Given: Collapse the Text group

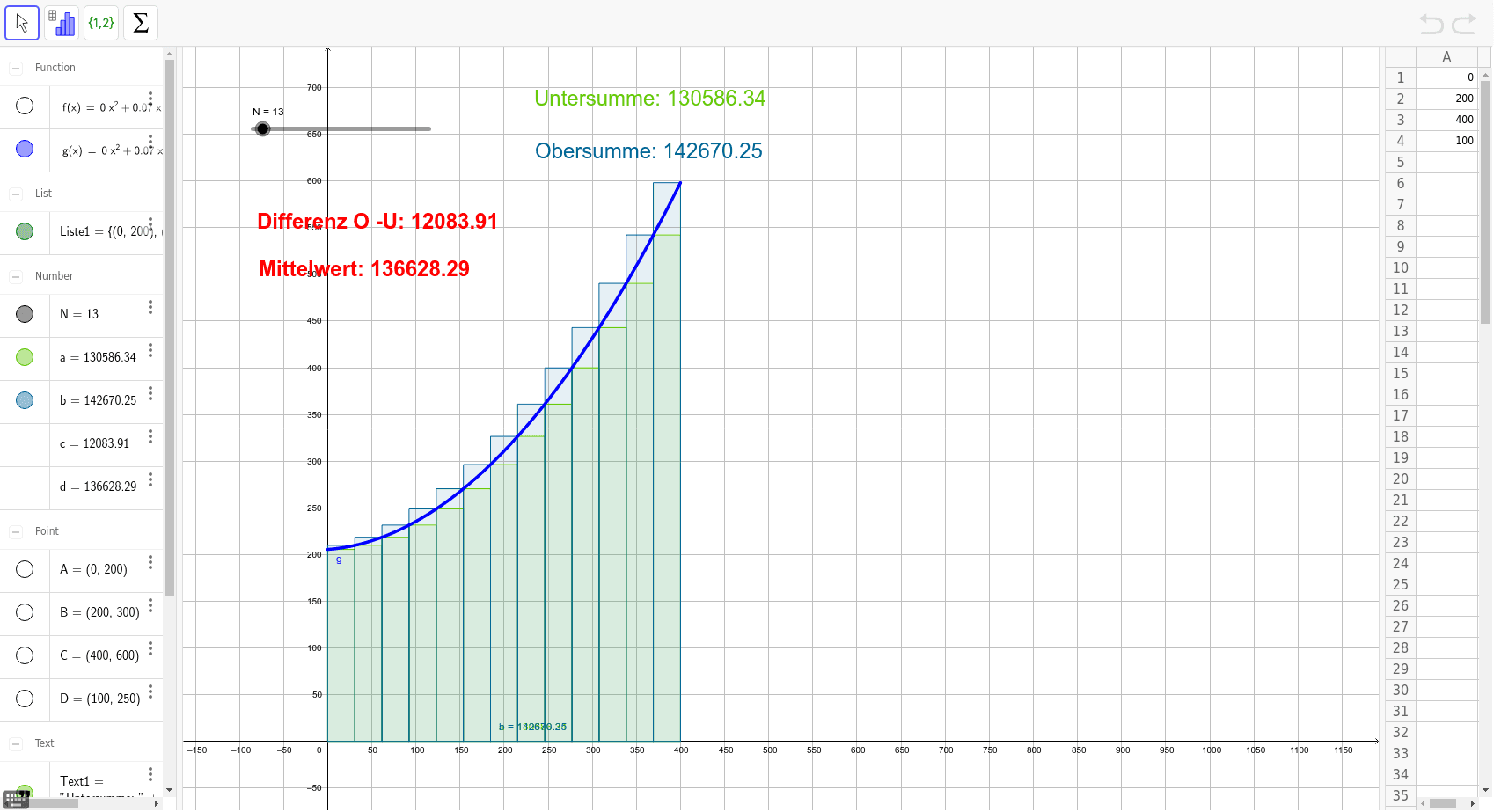Looking at the screenshot, I should pos(16,743).
